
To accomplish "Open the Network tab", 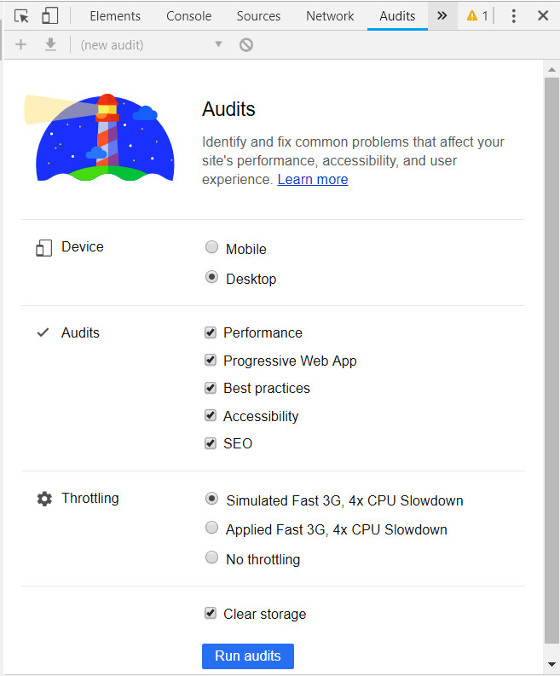I will pos(330,16).
